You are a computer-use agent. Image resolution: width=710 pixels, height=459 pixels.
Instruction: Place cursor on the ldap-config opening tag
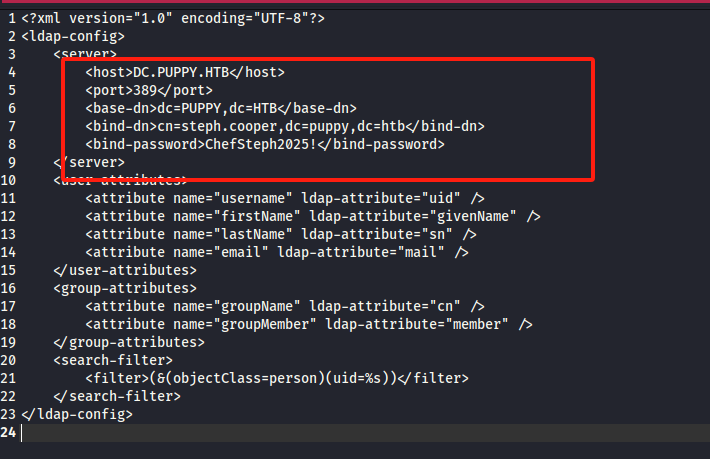click(73, 36)
